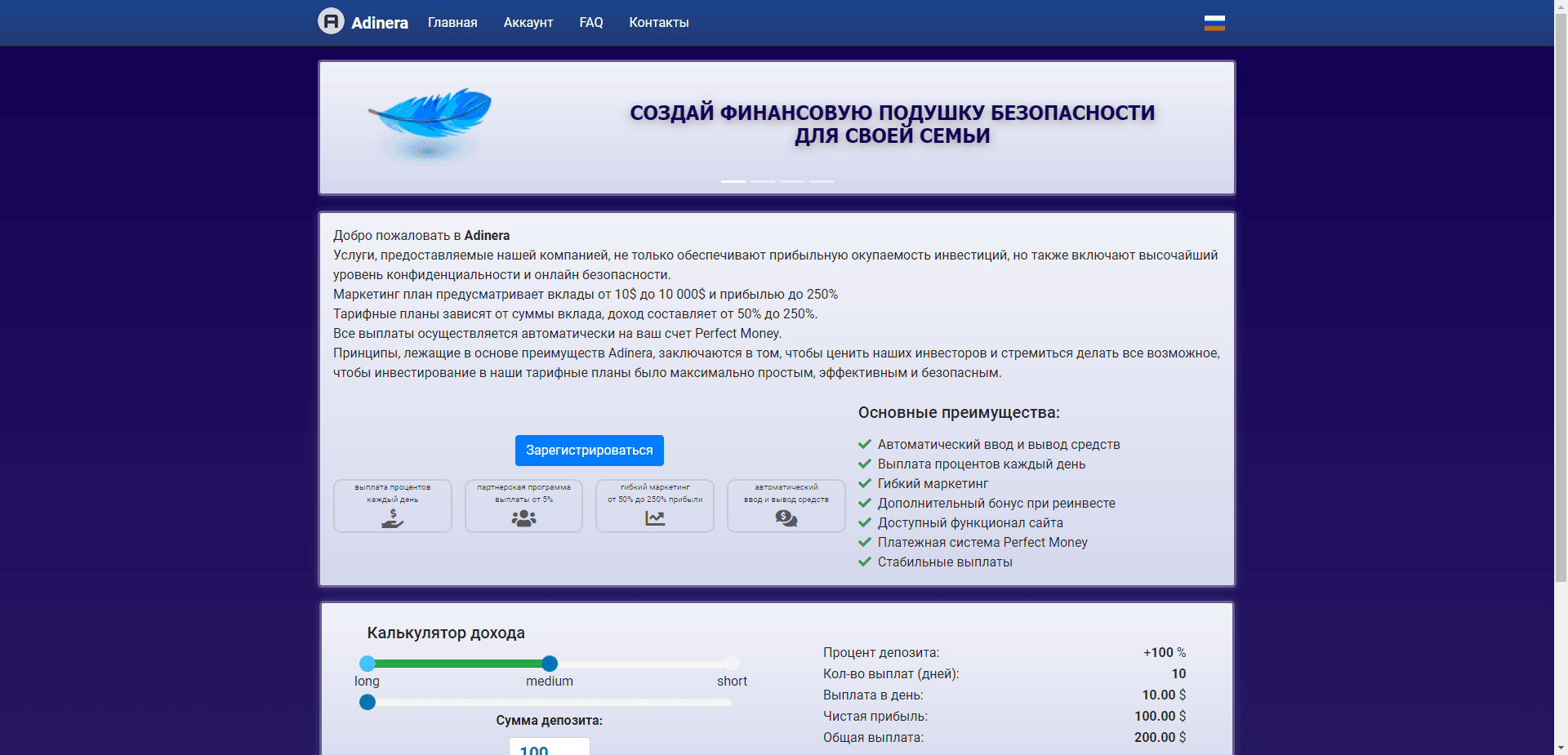The image size is (1568, 755).
Task: Activate the fourth carousel indicator dot
Action: click(x=822, y=181)
